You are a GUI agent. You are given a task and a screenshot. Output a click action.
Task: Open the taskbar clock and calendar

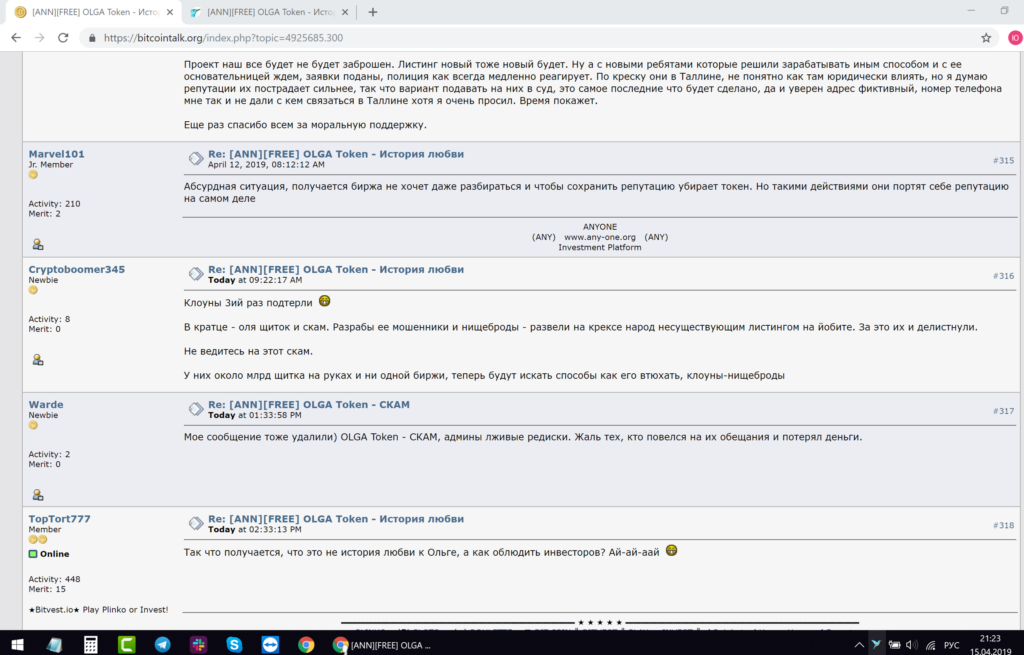pos(991,645)
